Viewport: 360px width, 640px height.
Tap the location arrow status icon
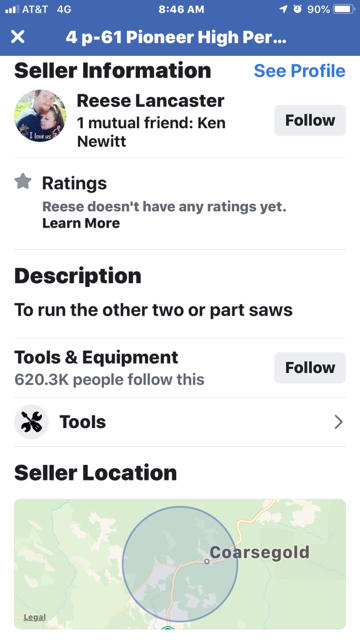283,9
